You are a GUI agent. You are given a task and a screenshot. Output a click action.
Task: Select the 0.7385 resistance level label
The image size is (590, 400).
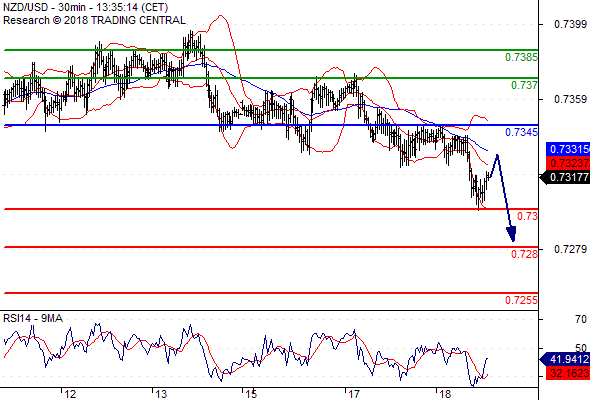tap(521, 57)
